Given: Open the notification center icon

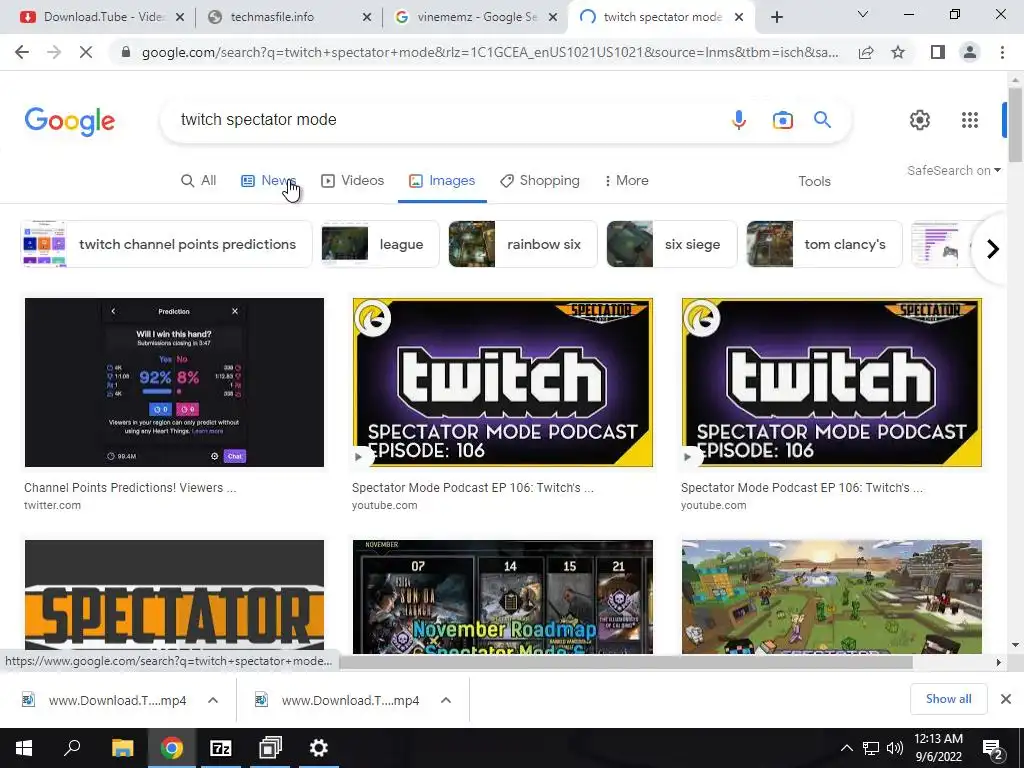Looking at the screenshot, I should (x=993, y=750).
